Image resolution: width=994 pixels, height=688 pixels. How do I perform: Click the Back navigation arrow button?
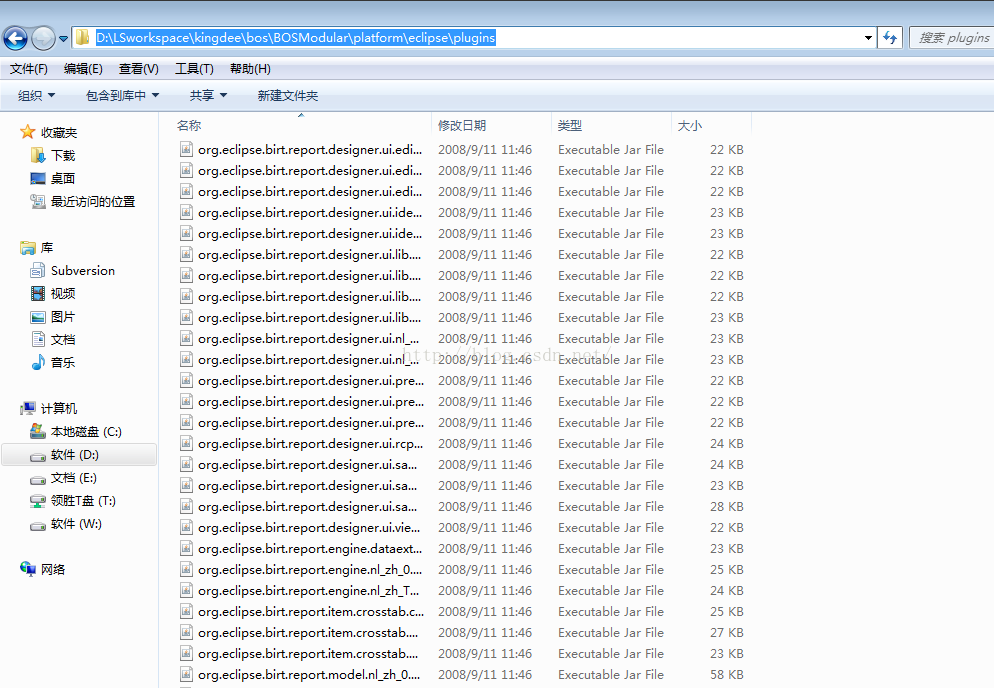(15, 38)
